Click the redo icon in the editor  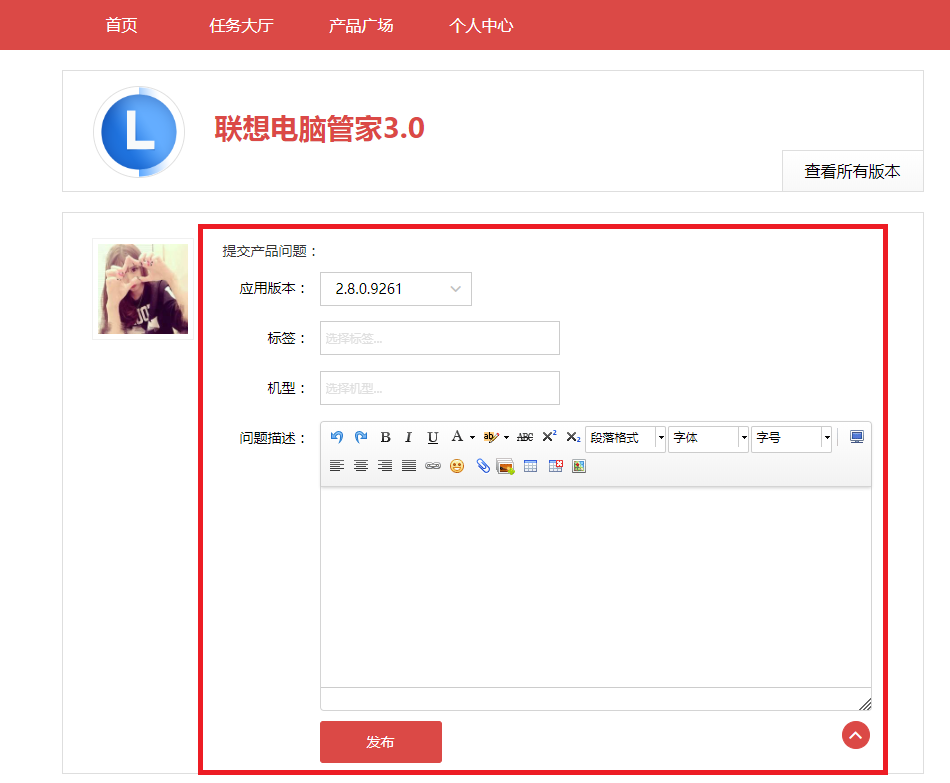(x=361, y=437)
